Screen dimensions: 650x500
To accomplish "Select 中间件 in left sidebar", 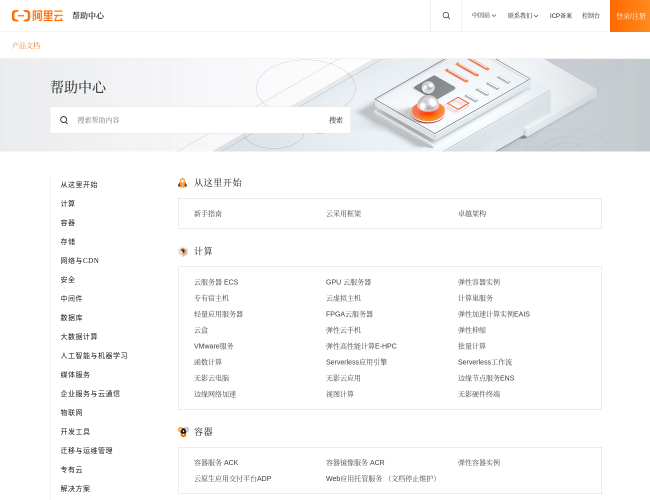I will (71, 299).
